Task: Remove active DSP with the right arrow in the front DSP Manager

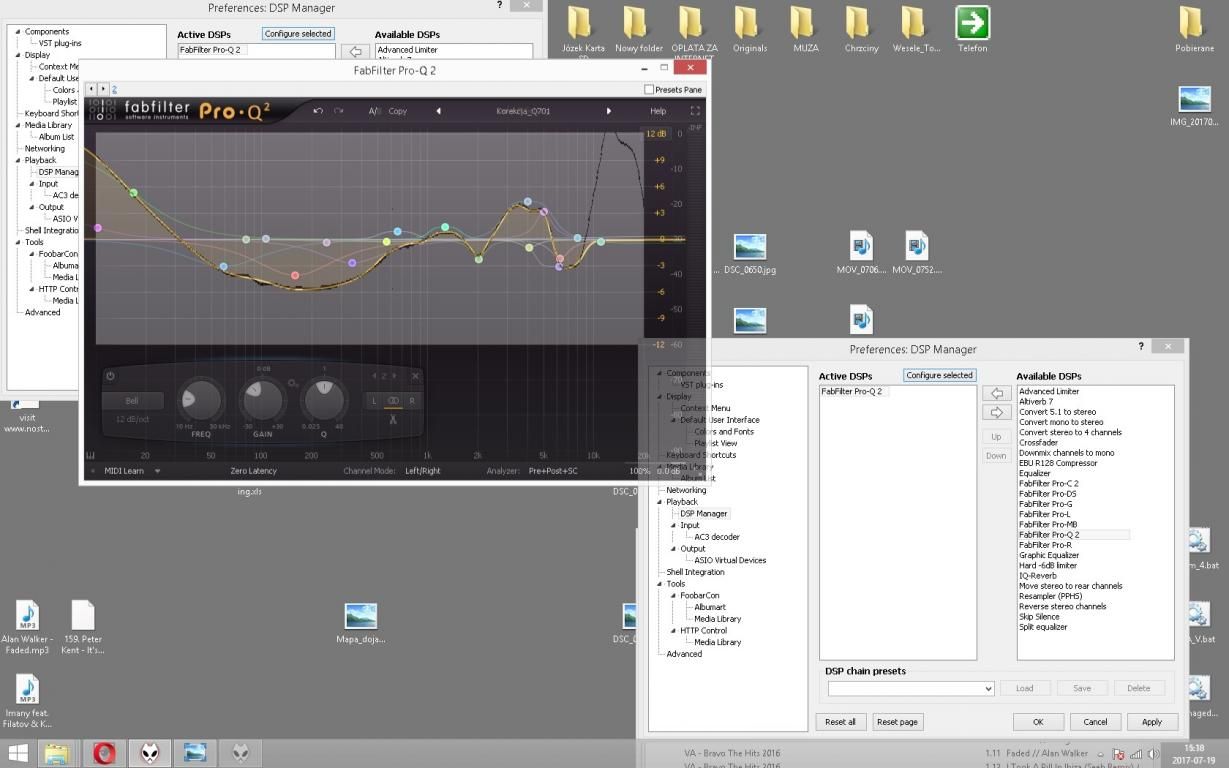Action: (996, 412)
